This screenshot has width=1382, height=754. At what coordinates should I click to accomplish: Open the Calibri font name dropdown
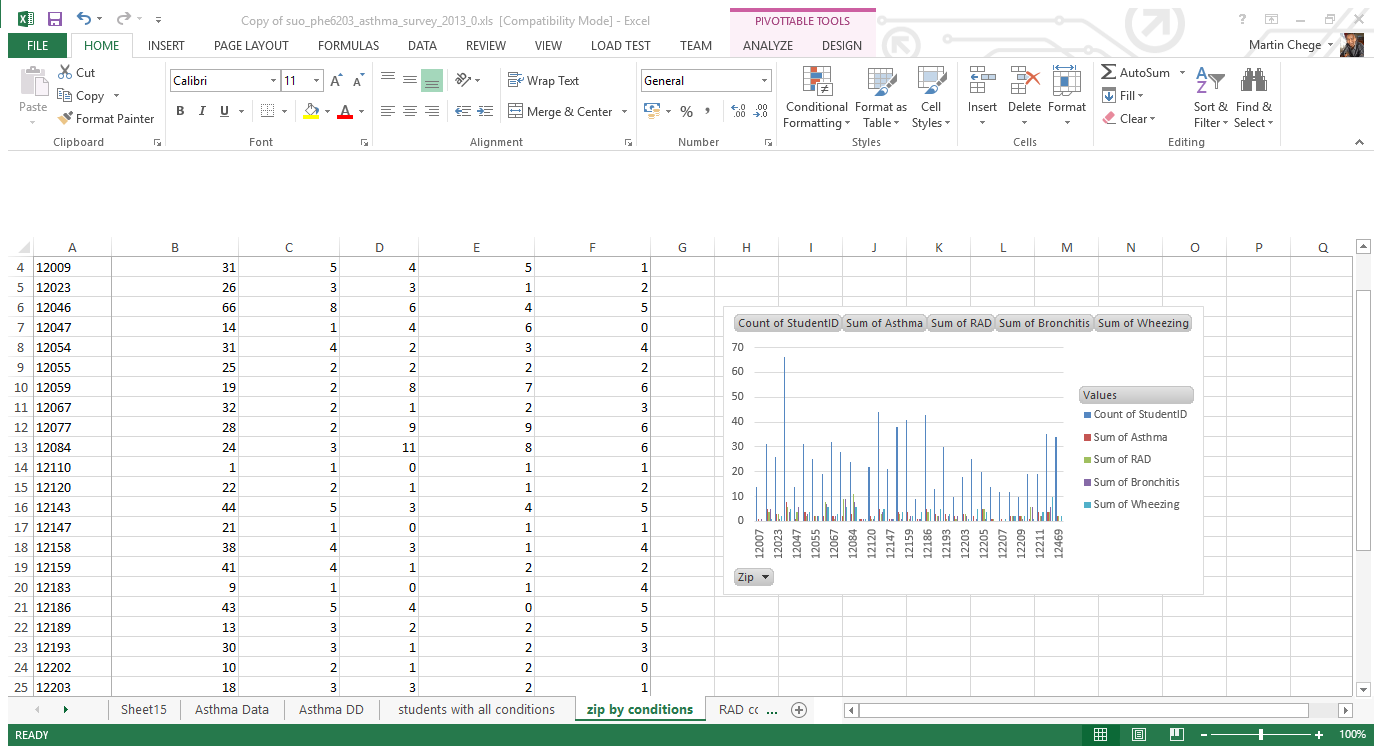pyautogui.click(x=273, y=81)
